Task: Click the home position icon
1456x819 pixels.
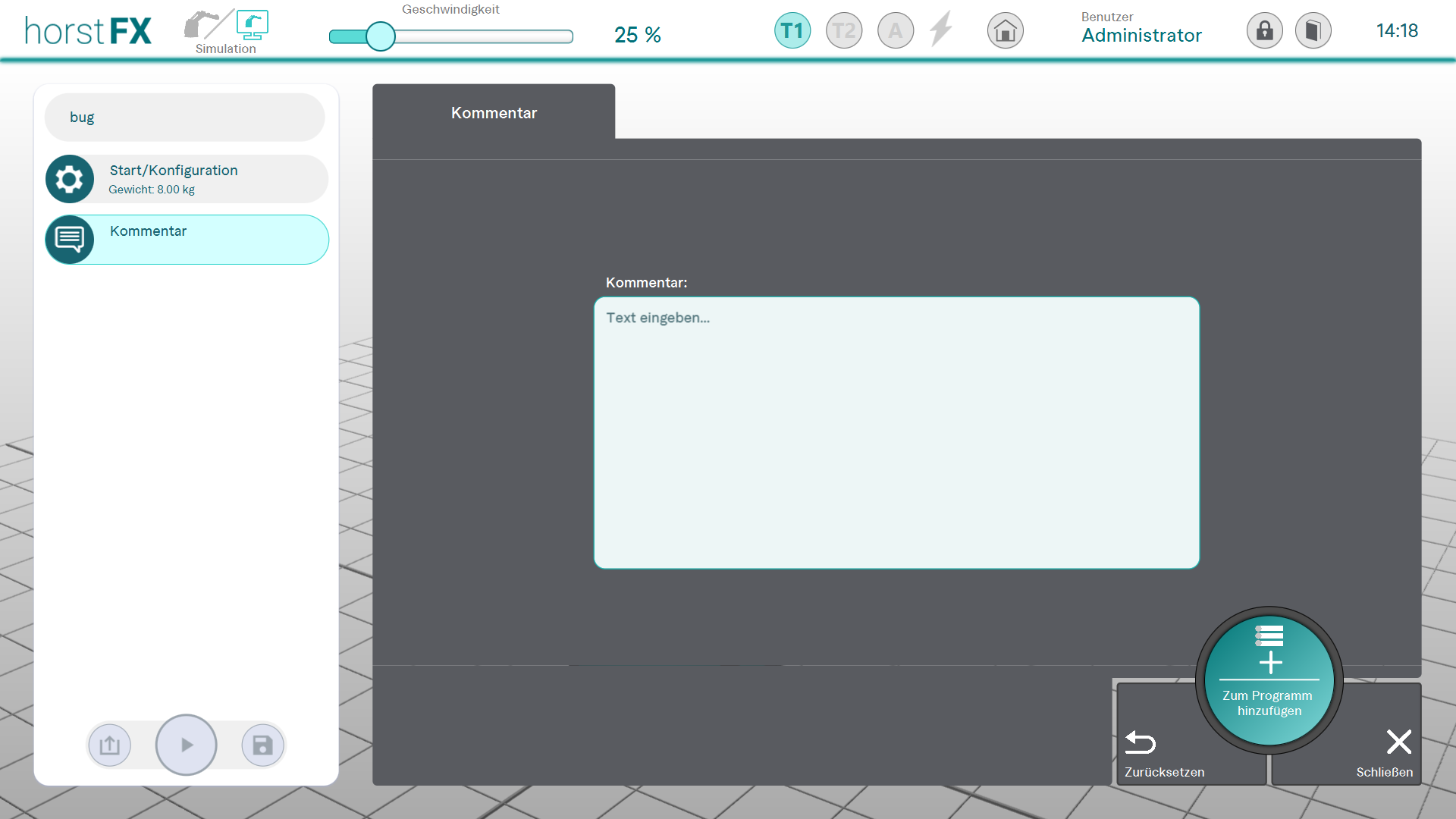Action: point(1005,31)
